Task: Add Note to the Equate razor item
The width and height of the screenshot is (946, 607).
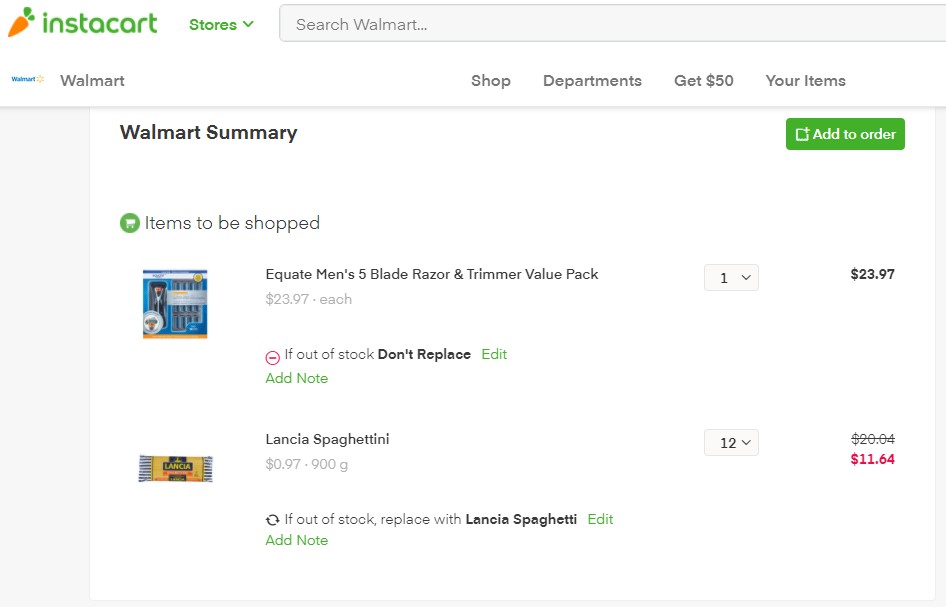Action: click(x=296, y=378)
